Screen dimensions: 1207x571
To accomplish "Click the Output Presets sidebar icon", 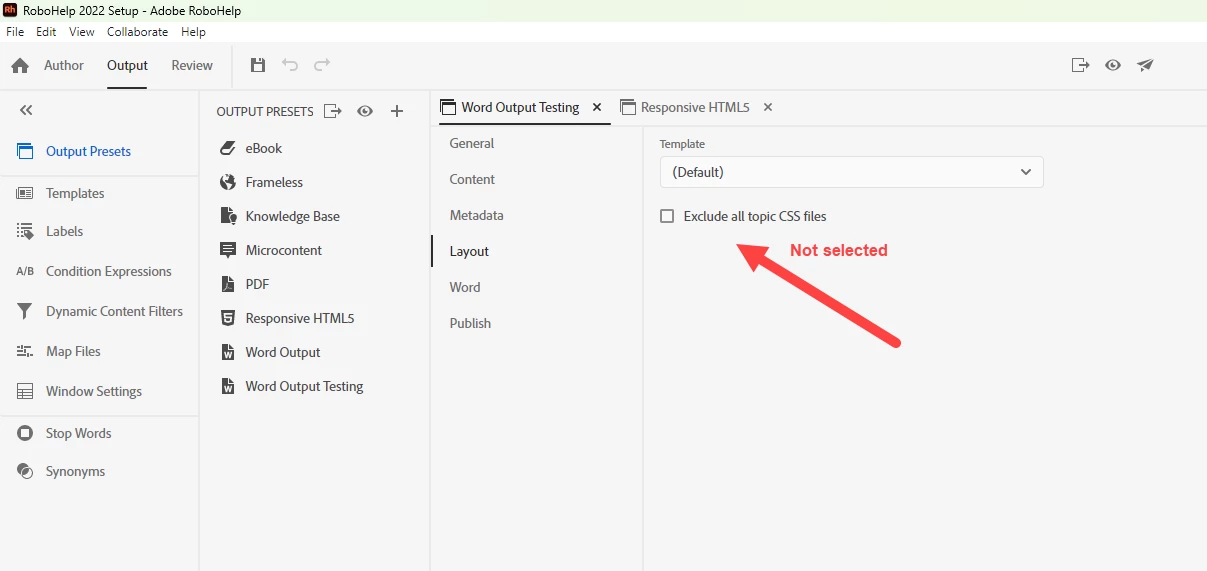I will coord(25,151).
